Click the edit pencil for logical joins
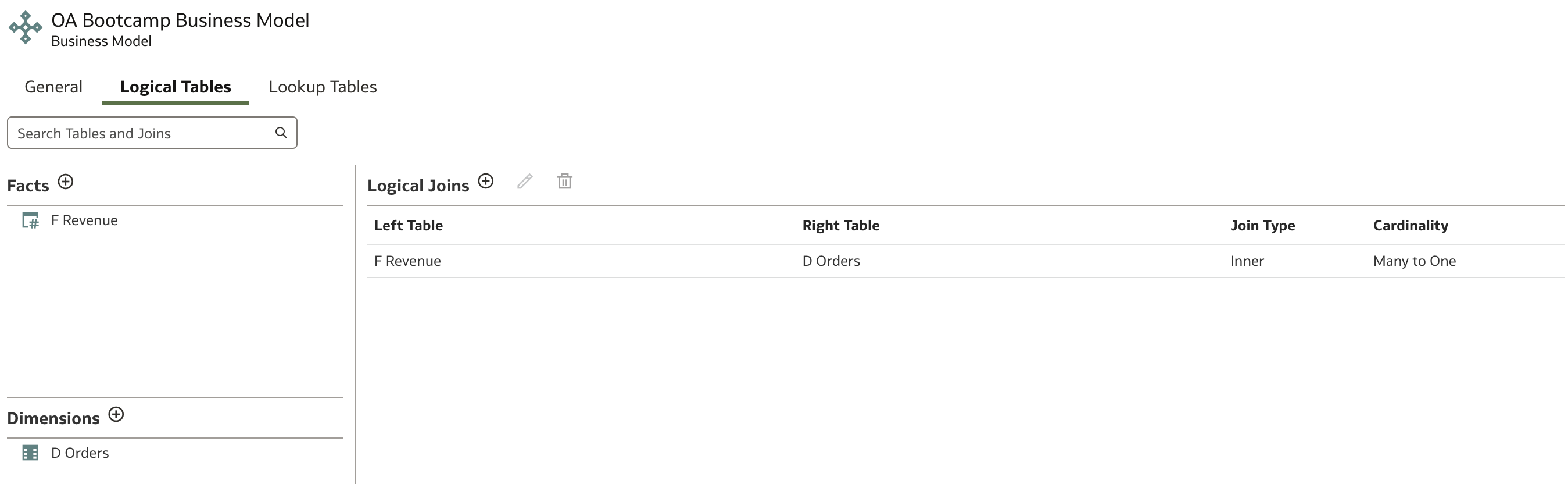This screenshot has height=484, width=1568. coord(525,181)
